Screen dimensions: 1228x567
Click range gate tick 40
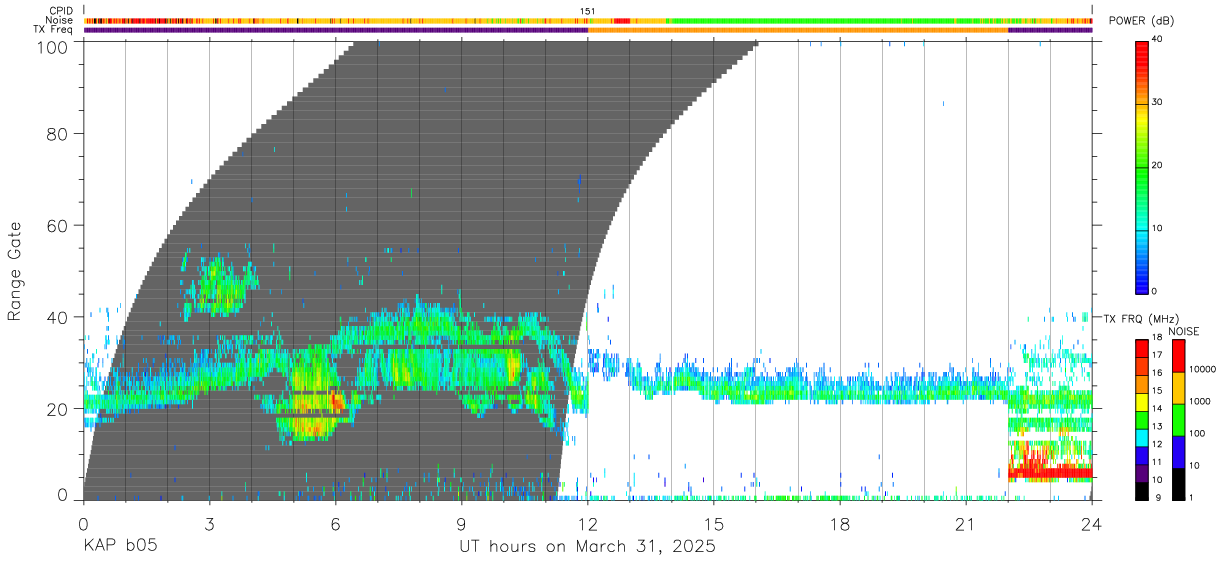pyautogui.click(x=58, y=317)
